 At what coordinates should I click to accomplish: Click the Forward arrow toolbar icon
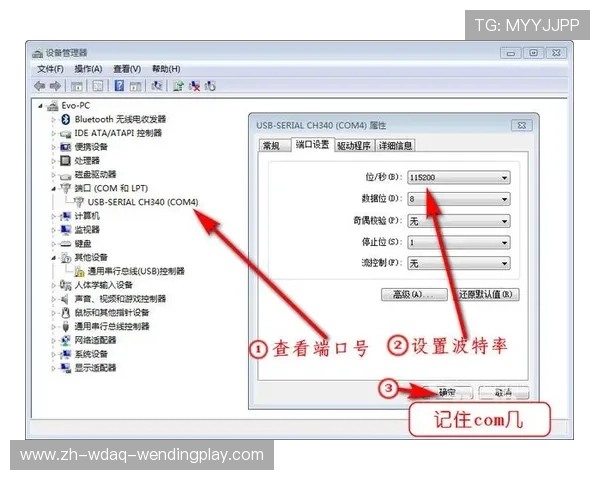pyautogui.click(x=55, y=86)
